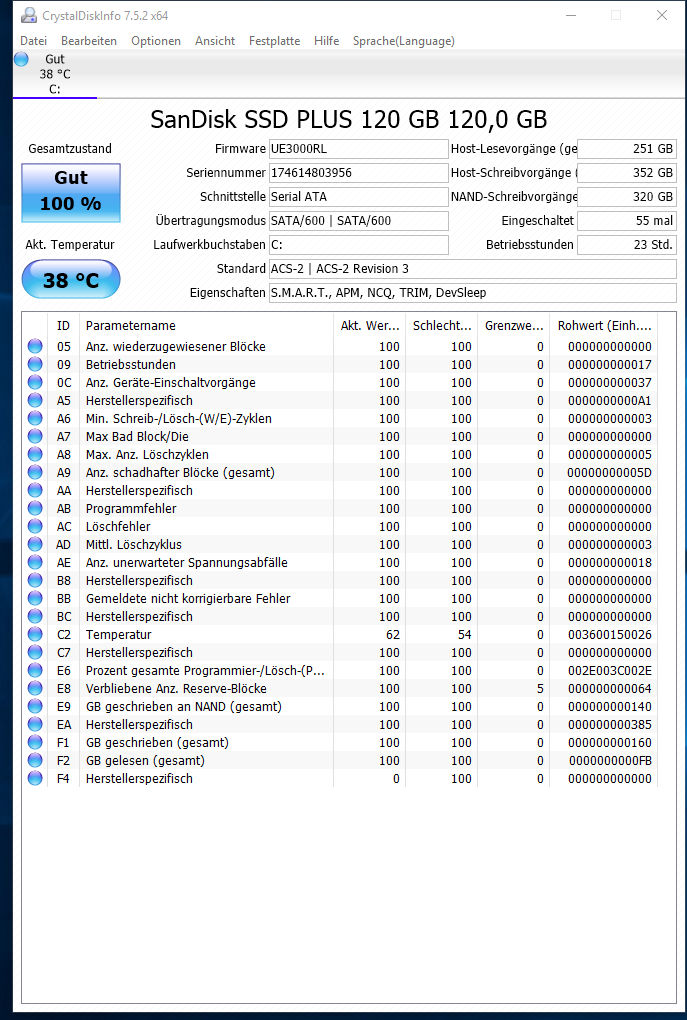Click the Eingeschaltet value 55 mal
The image size is (687, 1020).
[626, 221]
